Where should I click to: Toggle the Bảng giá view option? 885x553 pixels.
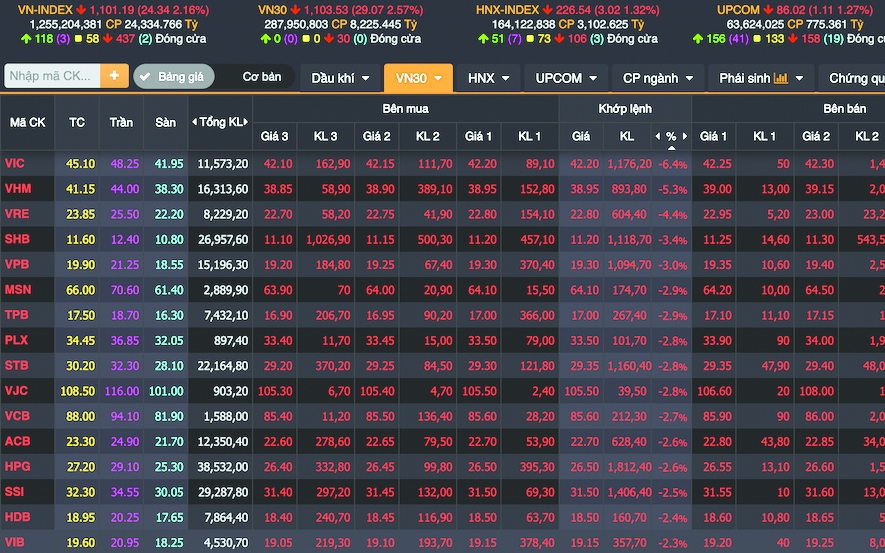(x=171, y=77)
